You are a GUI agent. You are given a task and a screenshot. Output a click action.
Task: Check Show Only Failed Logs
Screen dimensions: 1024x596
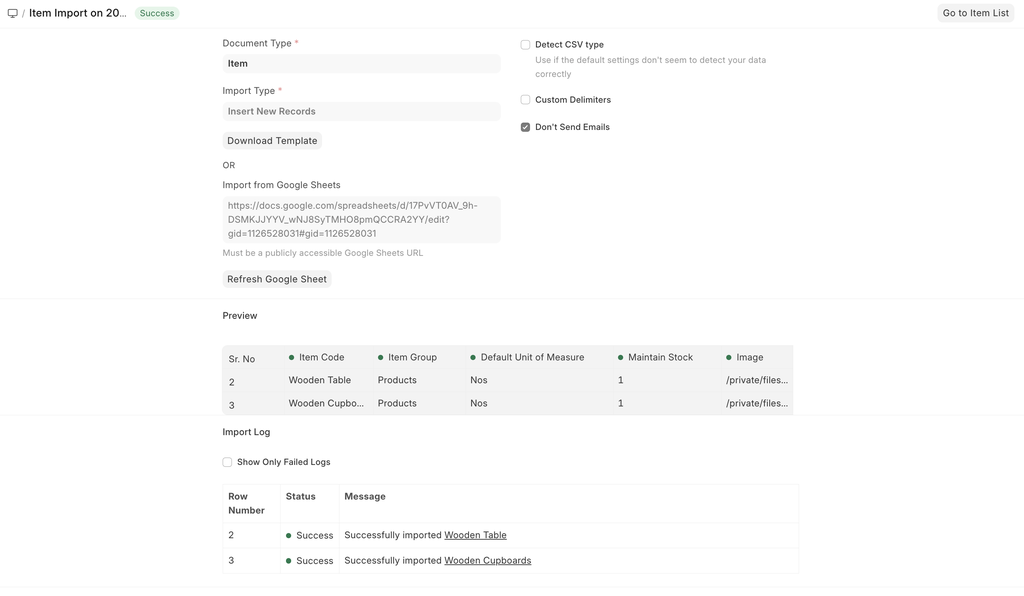tap(227, 462)
